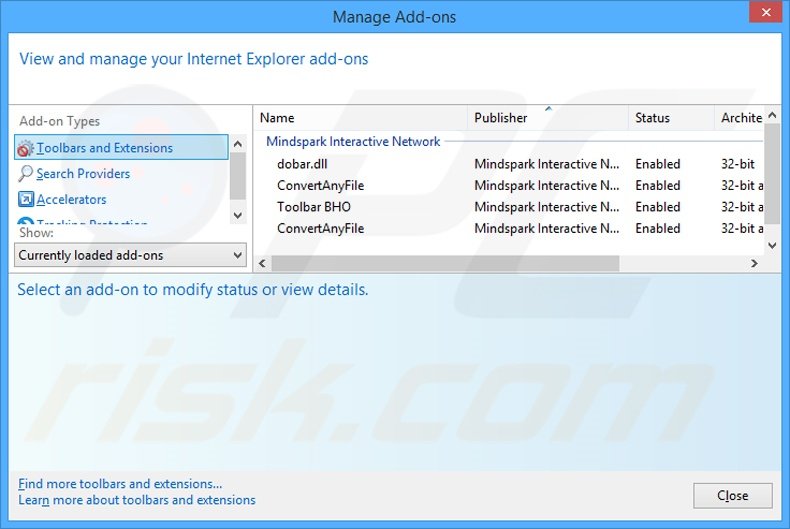Click the Enabled status of Toolbar BHO
The image size is (790, 529).
(657, 207)
